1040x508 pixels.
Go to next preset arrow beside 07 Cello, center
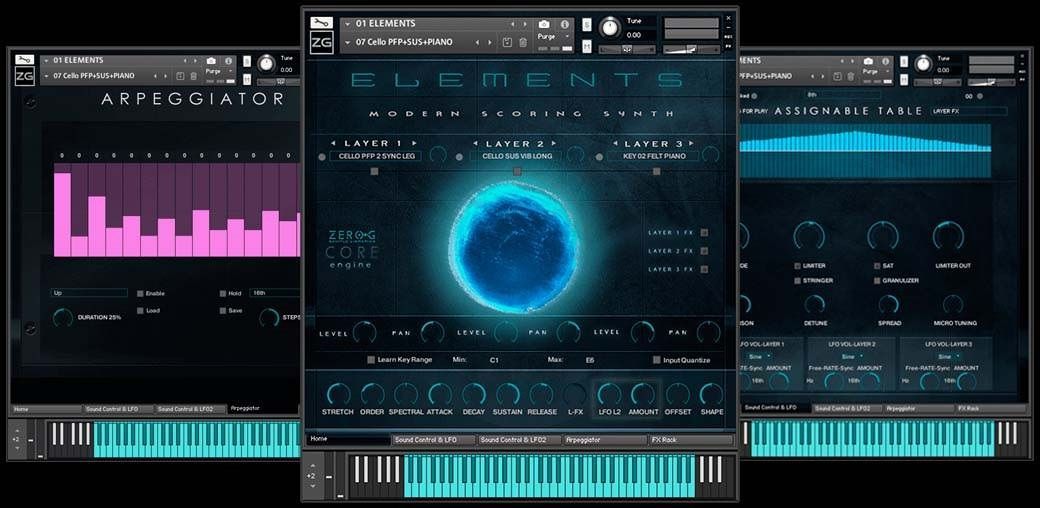[x=489, y=42]
